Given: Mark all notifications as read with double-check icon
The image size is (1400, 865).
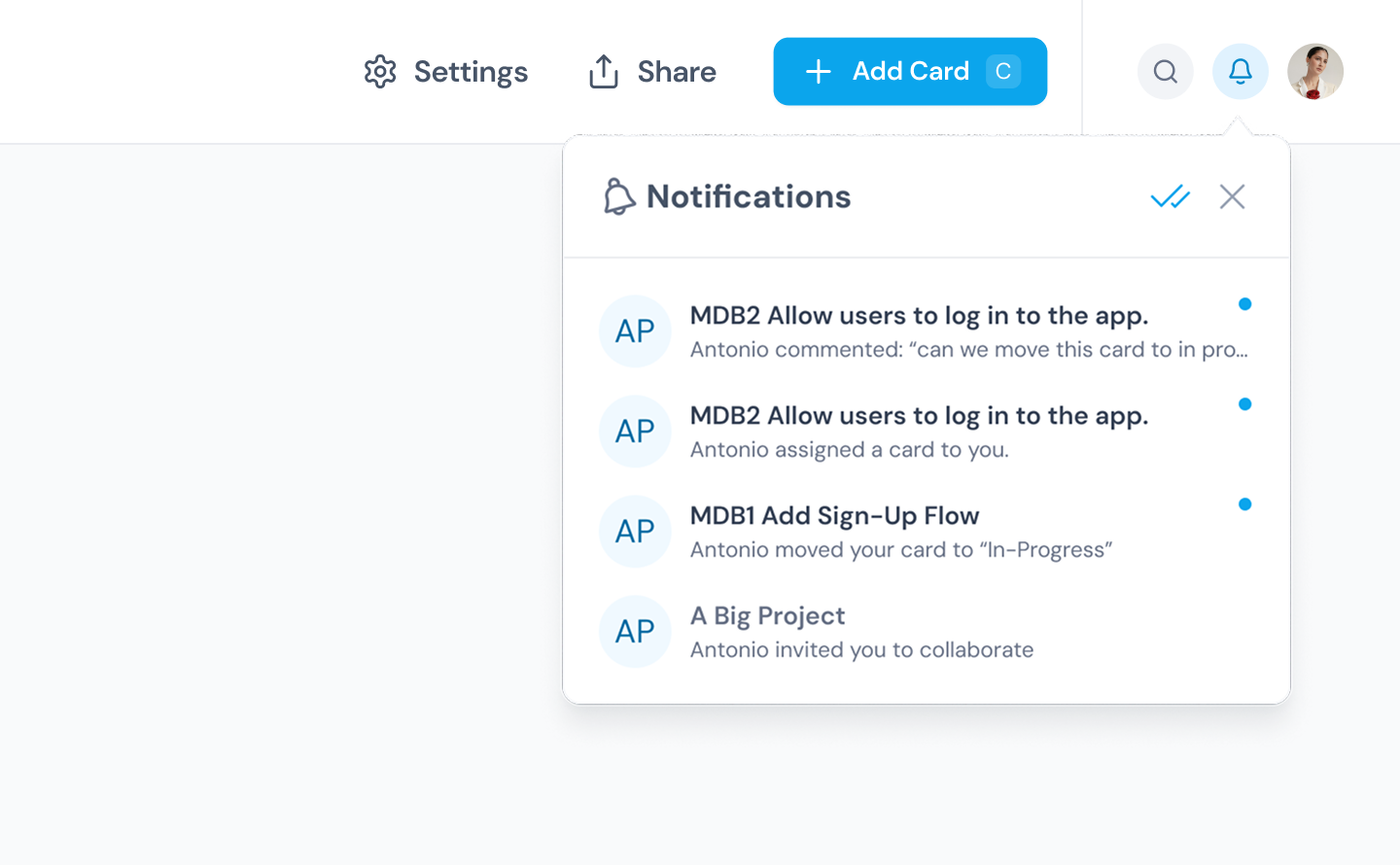Looking at the screenshot, I should click(1170, 196).
